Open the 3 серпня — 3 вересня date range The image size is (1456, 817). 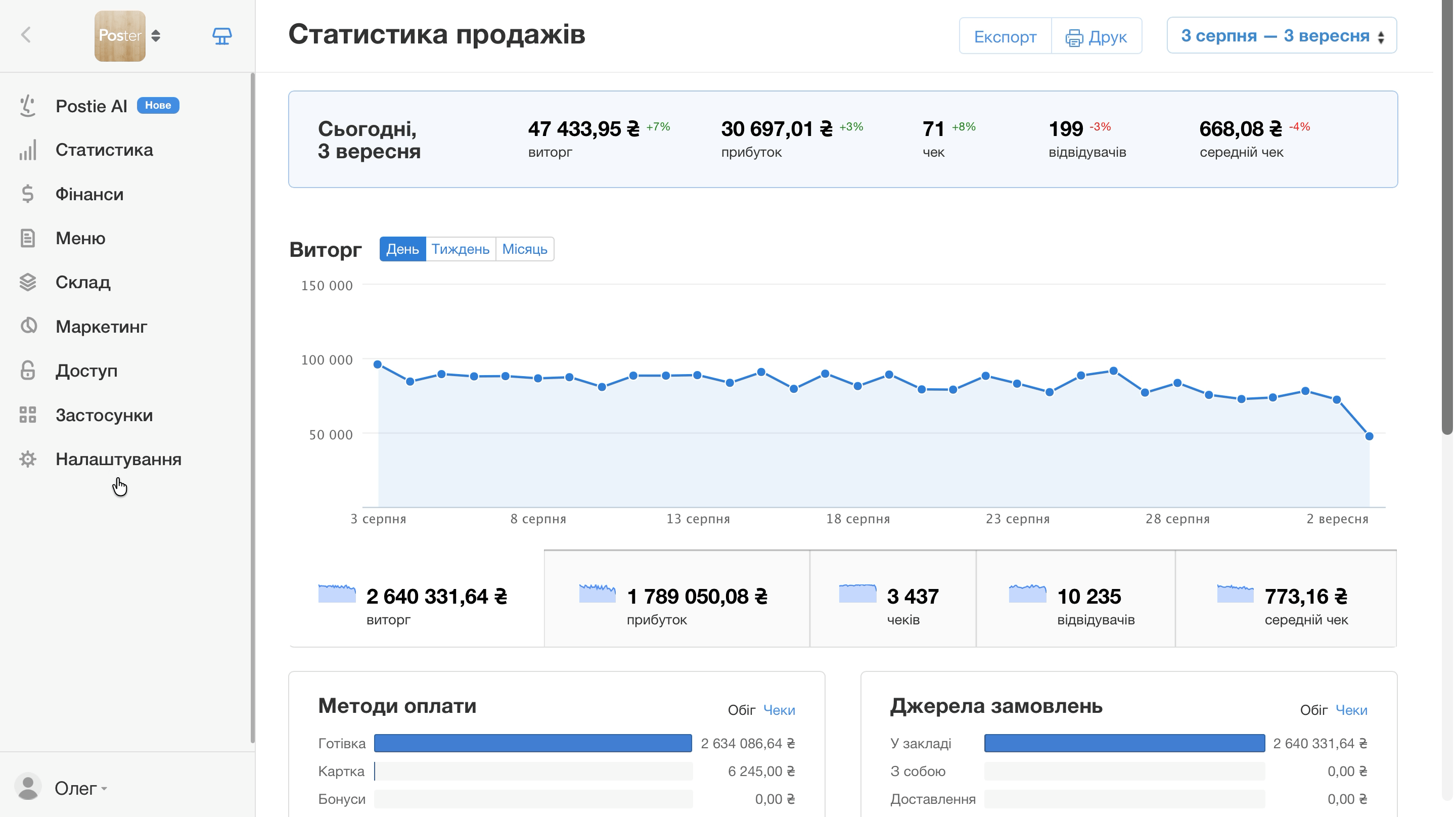pos(1282,35)
